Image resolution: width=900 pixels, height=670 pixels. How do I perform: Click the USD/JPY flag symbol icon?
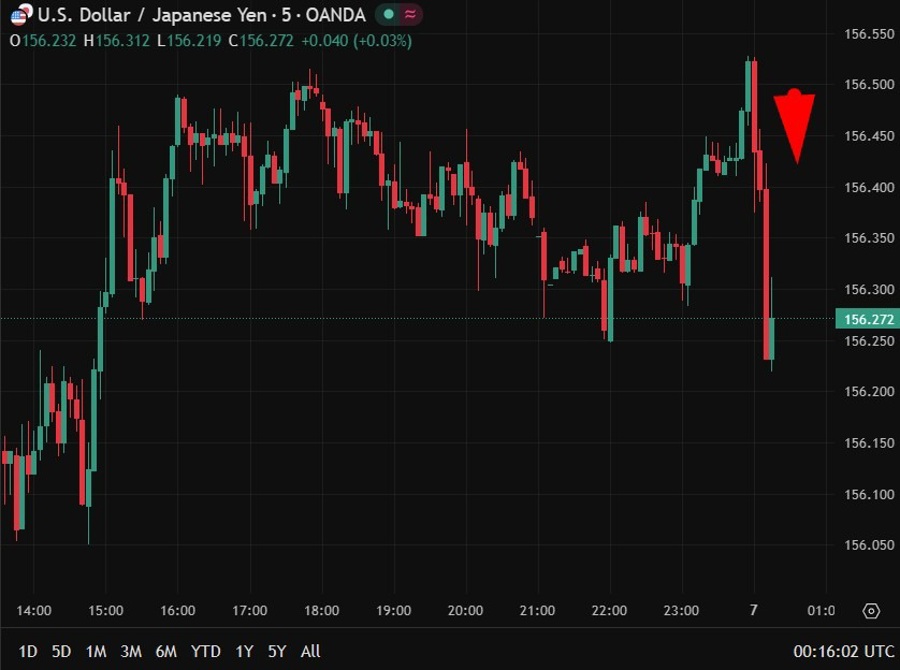[21, 15]
